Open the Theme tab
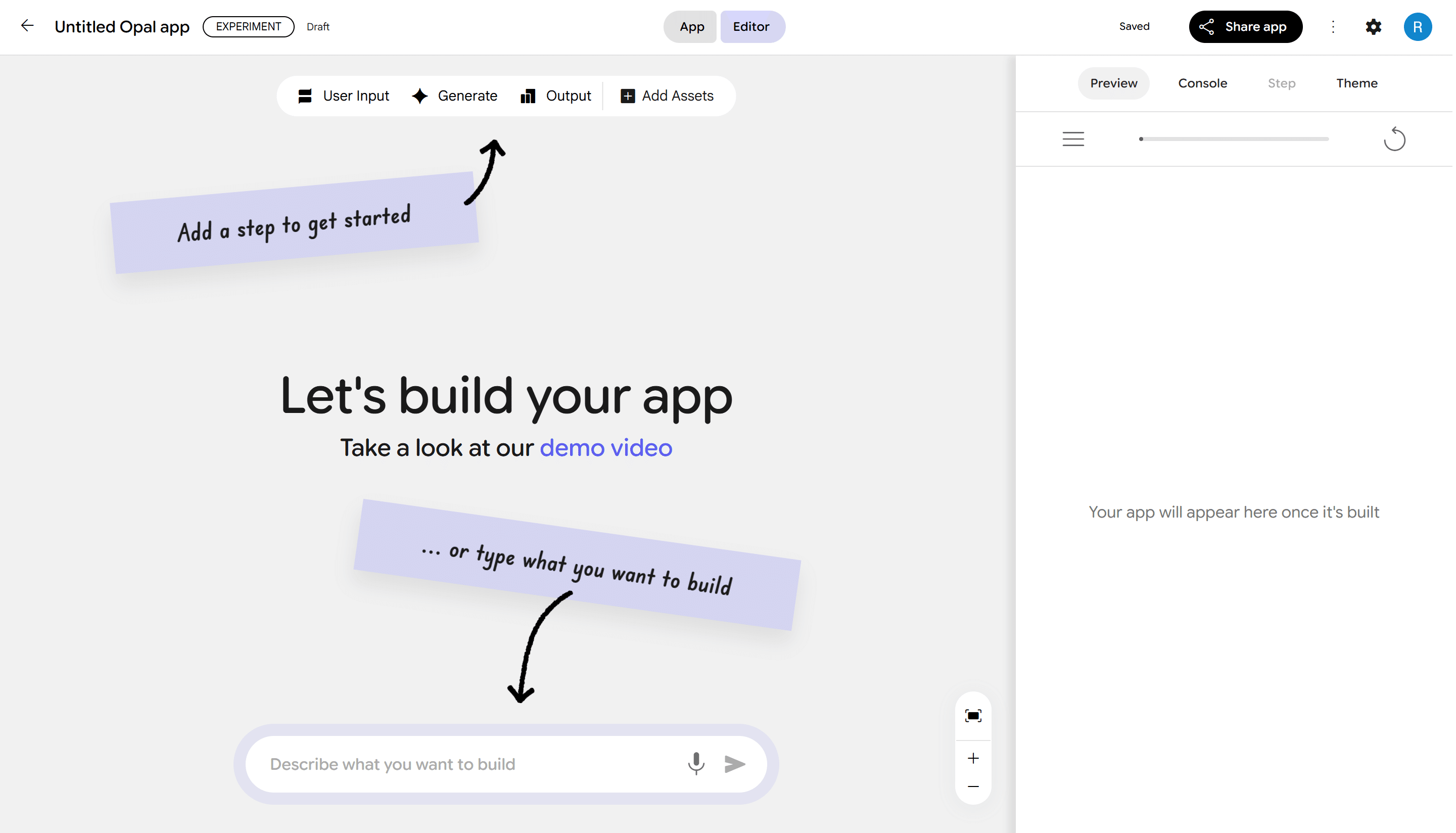Image resolution: width=1456 pixels, height=833 pixels. coord(1356,83)
